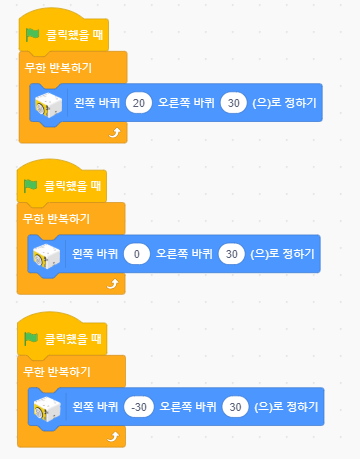Select robot icon on block with 왼쪽 바퀴 20
Screen dimensions: 360x459
point(49,105)
